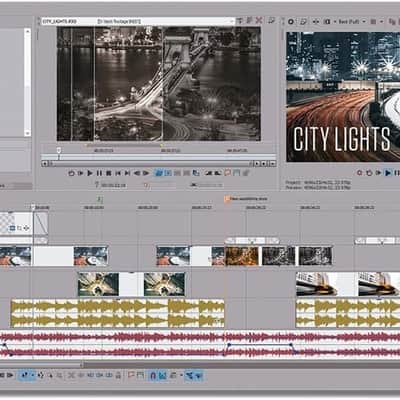400x400 pixels.
Task: Enable split screen view in preview
Action: [x=327, y=22]
